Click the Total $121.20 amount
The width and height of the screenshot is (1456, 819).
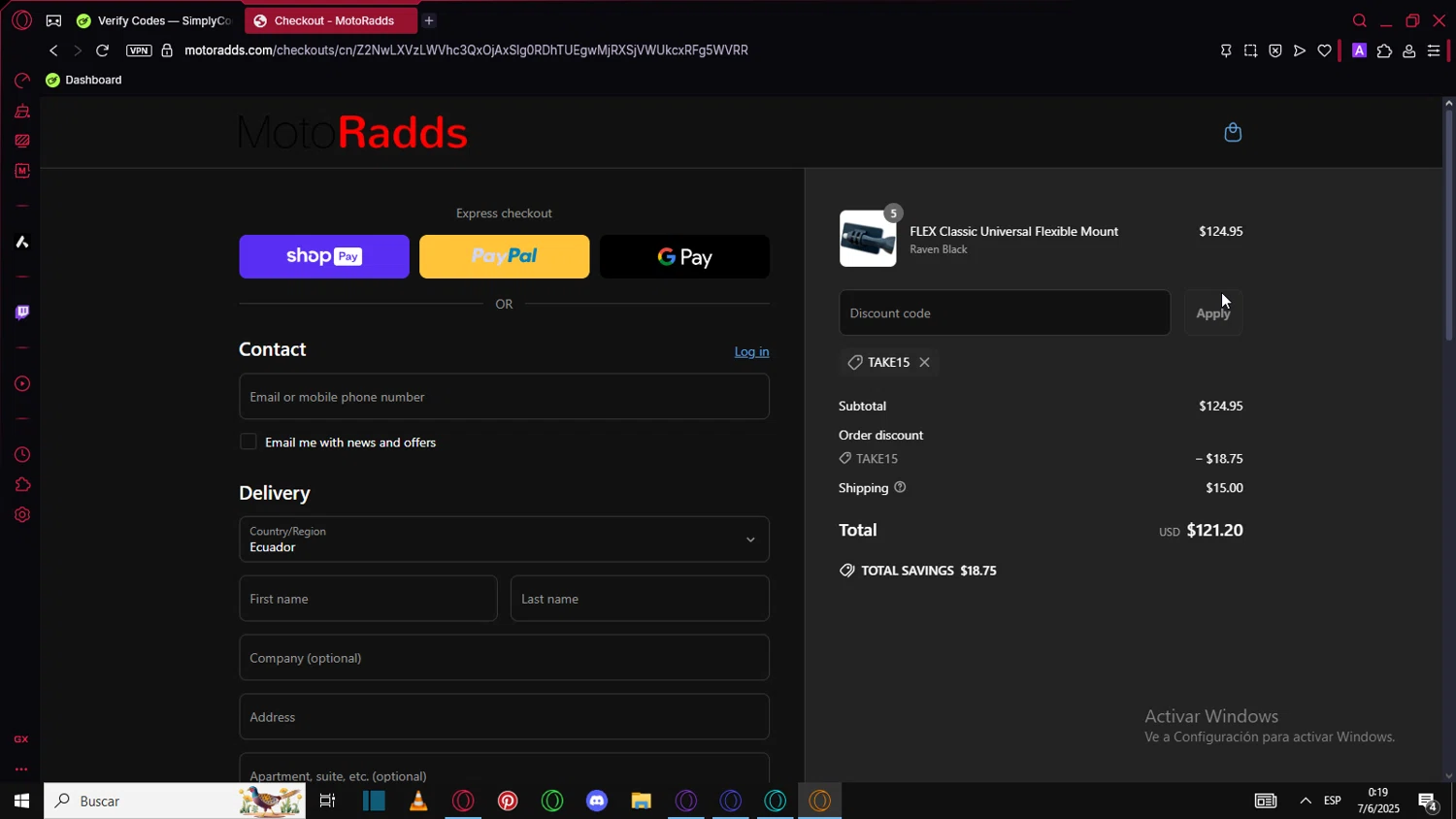pos(1215,530)
